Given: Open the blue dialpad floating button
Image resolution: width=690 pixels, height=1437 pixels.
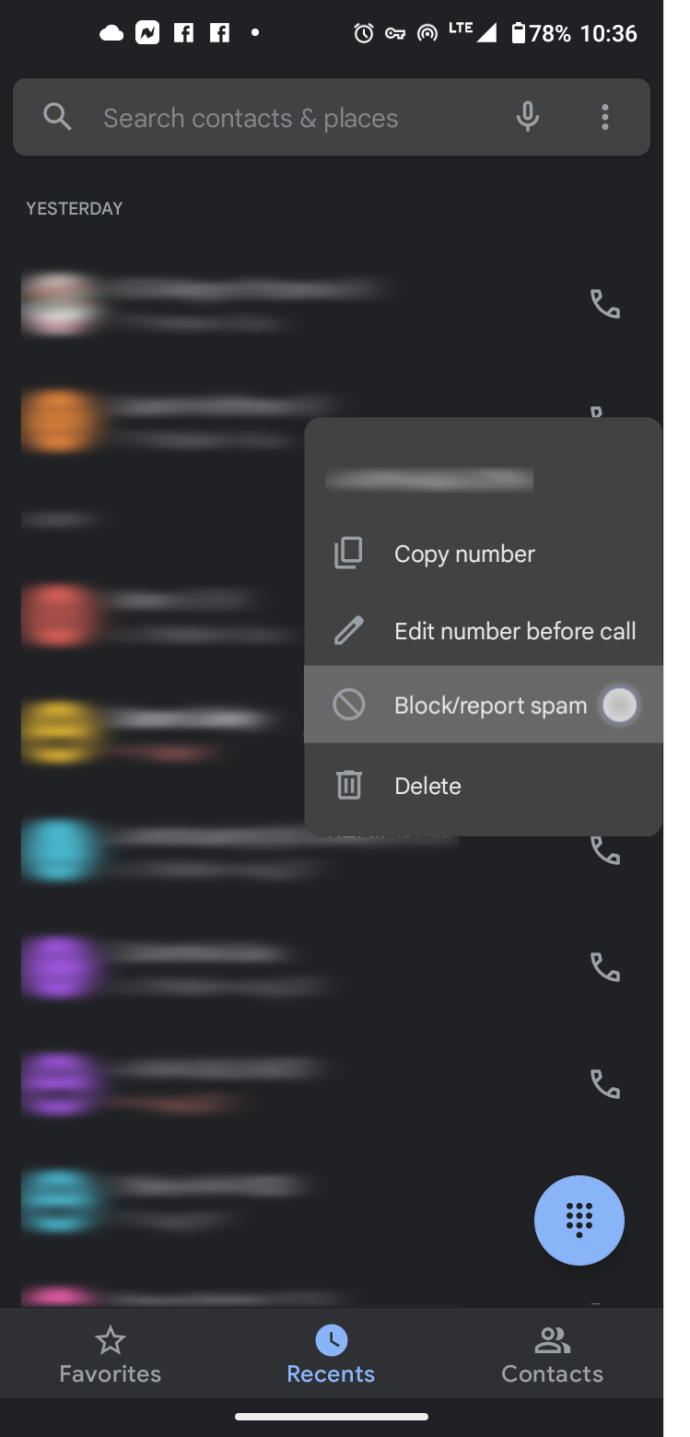Looking at the screenshot, I should point(579,1221).
